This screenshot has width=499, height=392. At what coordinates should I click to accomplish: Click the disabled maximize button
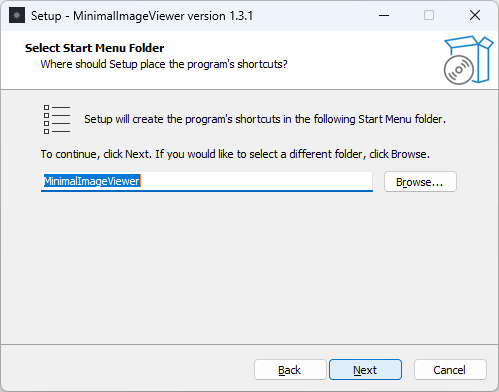[429, 15]
